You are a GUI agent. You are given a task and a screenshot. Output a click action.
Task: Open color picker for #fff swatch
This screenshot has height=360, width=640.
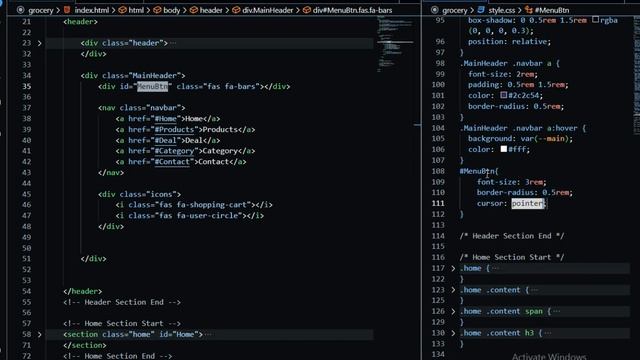point(504,149)
